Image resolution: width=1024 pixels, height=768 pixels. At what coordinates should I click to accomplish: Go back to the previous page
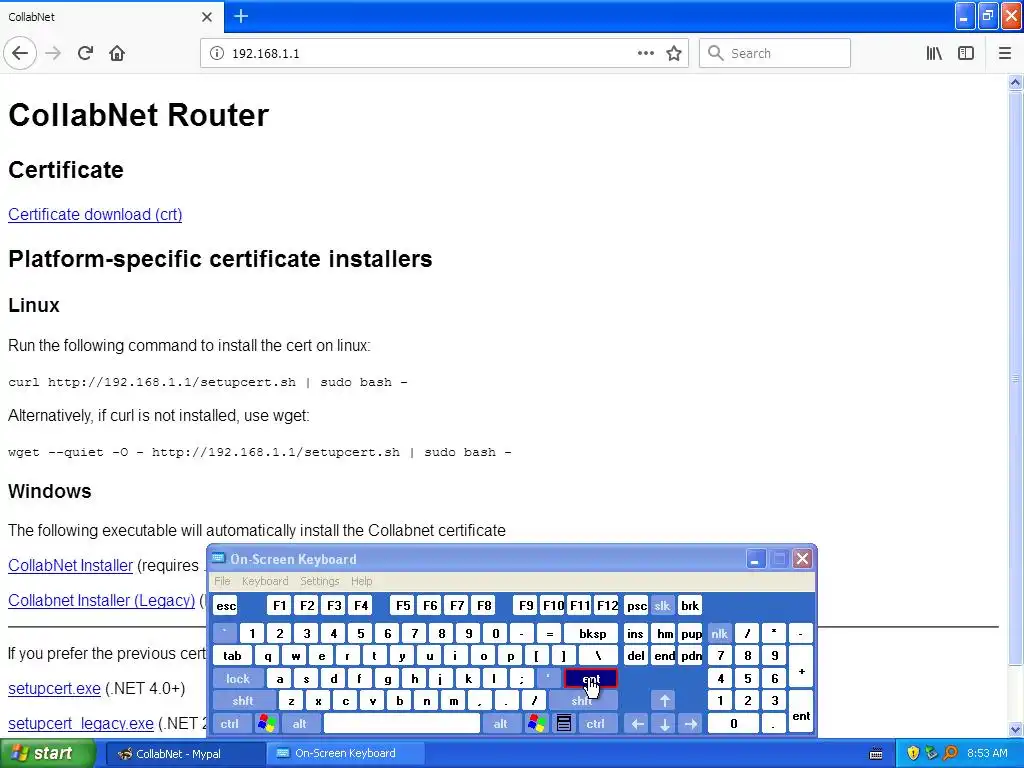[x=20, y=54]
